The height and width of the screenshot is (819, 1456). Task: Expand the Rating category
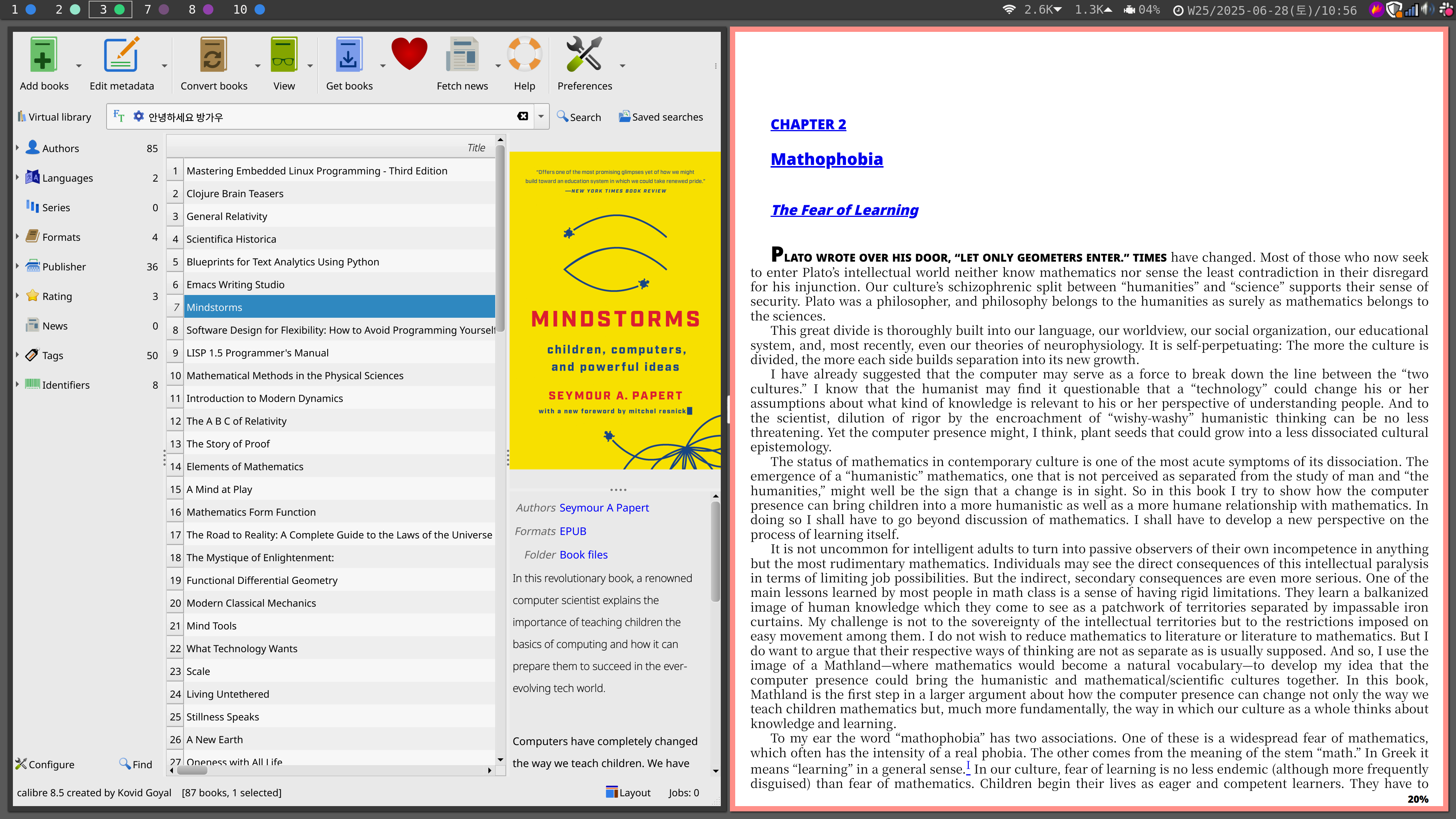click(x=17, y=296)
